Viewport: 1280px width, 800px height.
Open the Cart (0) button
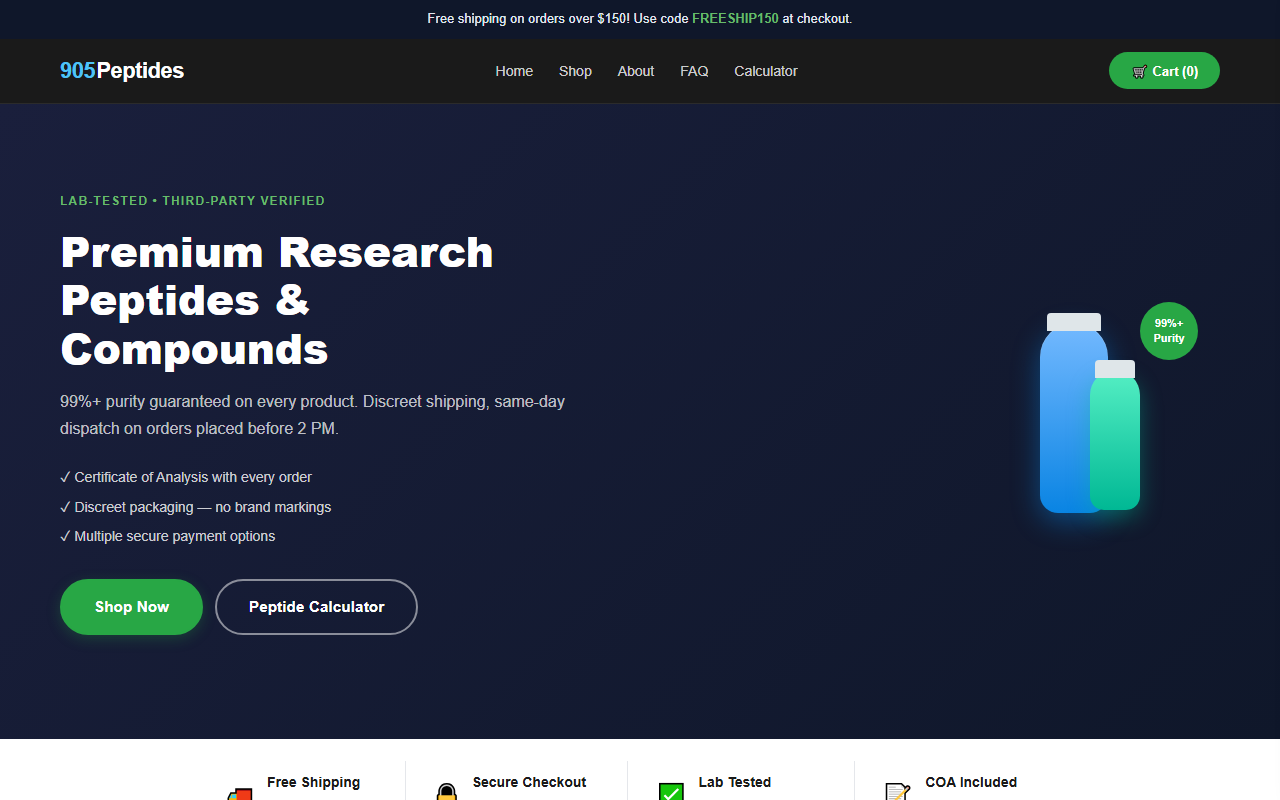click(x=1164, y=71)
